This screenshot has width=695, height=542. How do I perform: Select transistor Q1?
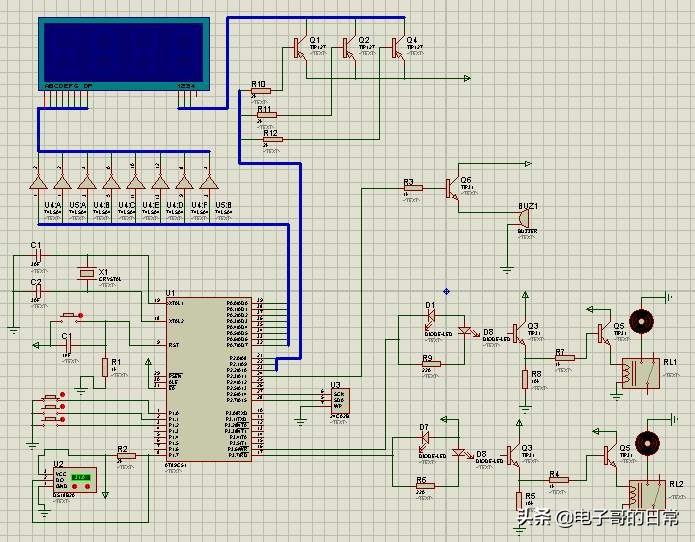tap(300, 48)
